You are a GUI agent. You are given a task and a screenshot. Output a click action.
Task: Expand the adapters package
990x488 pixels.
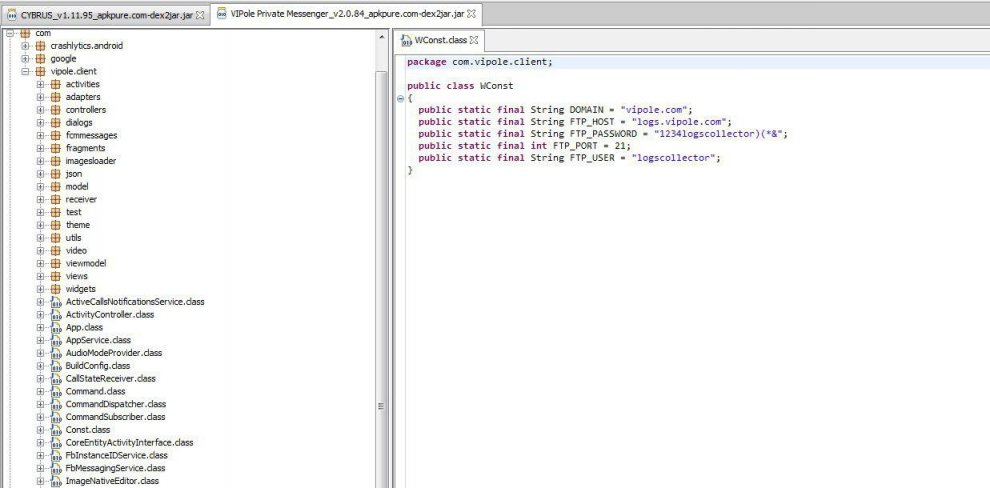[x=40, y=97]
